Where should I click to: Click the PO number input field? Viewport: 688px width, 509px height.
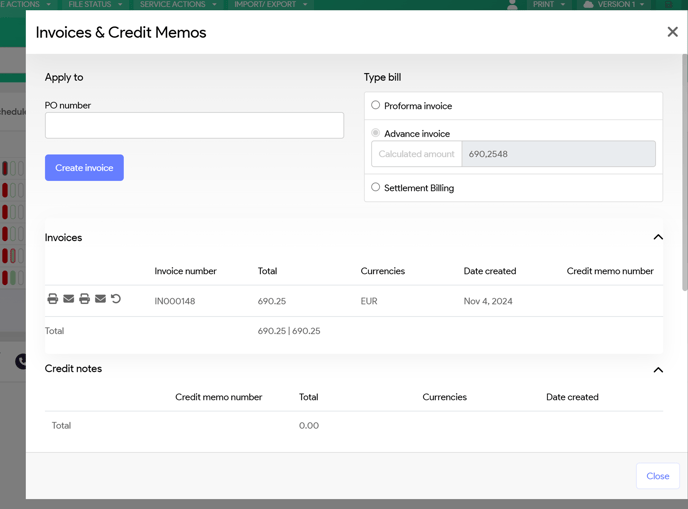[x=194, y=125]
